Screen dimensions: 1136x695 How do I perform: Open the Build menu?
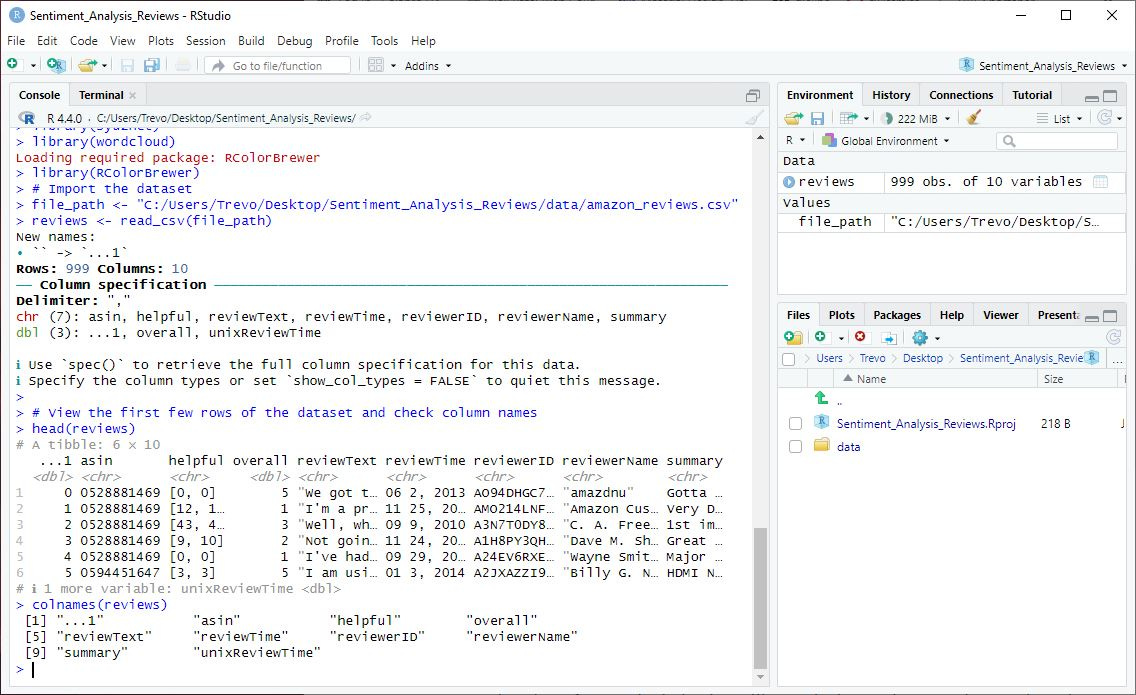click(x=251, y=41)
